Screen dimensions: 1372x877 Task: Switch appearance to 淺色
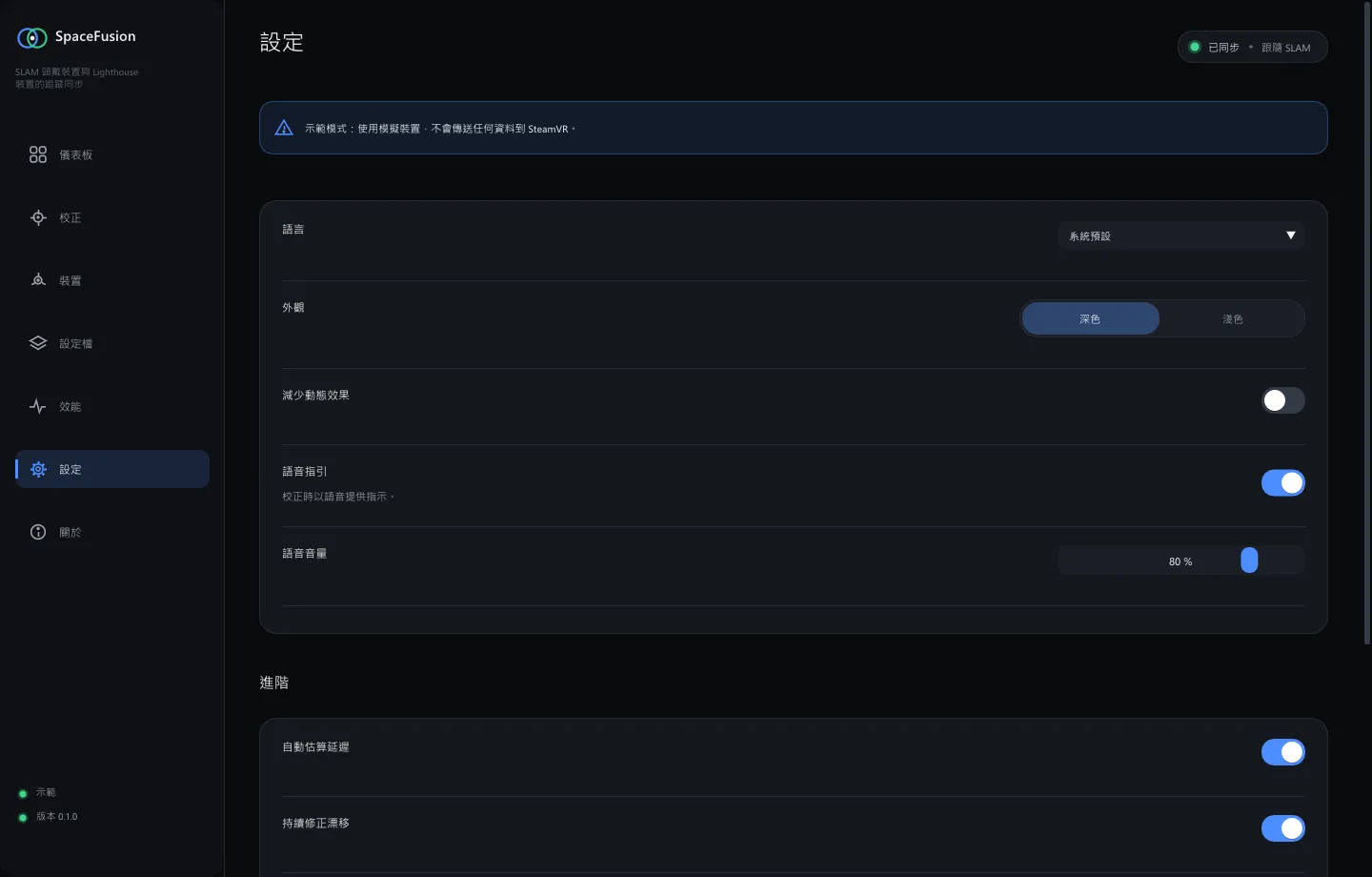[1233, 318]
